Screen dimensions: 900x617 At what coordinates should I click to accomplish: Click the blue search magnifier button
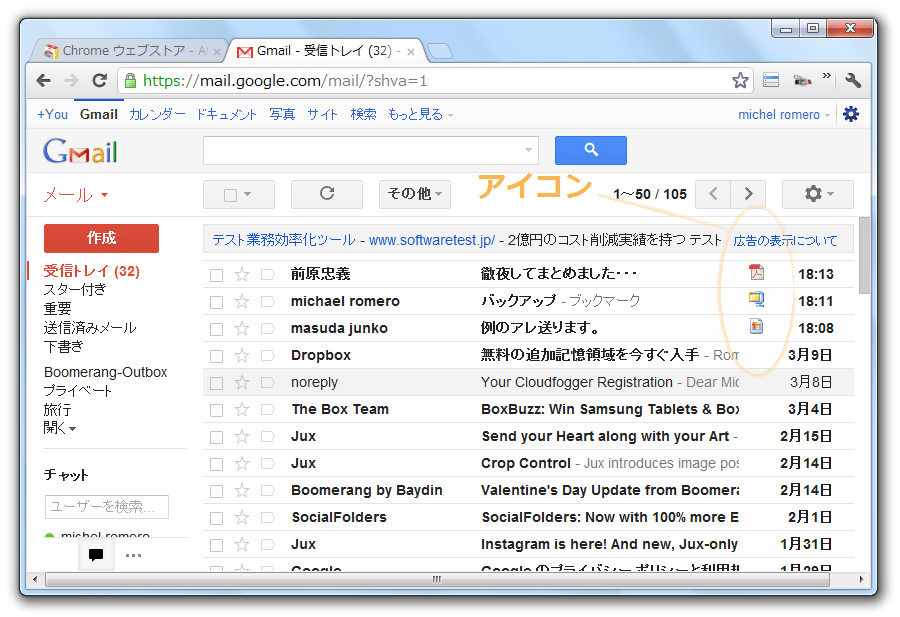pos(591,150)
